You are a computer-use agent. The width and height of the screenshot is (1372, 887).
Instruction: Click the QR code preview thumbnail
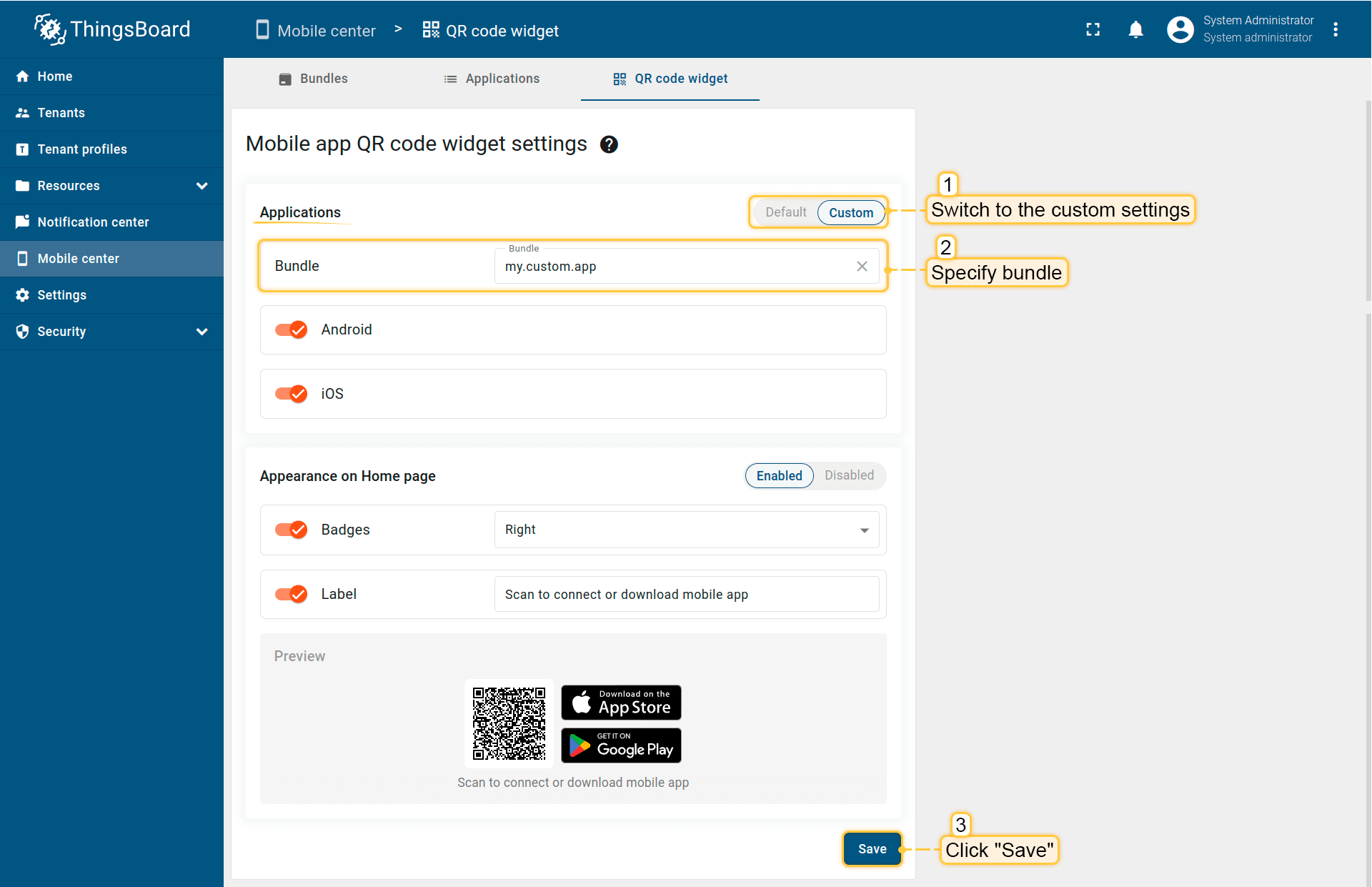click(509, 723)
